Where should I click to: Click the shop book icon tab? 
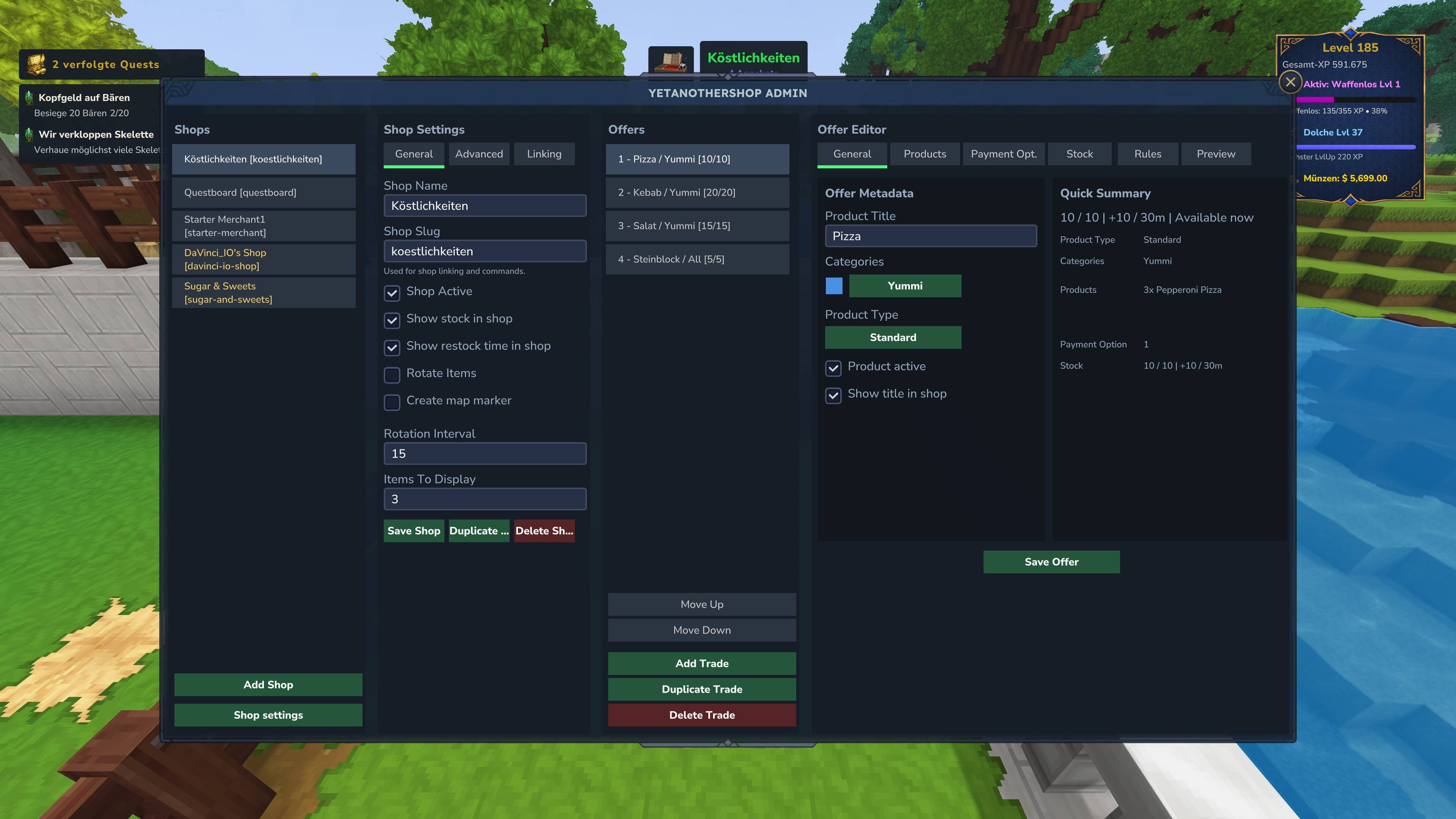point(671,61)
